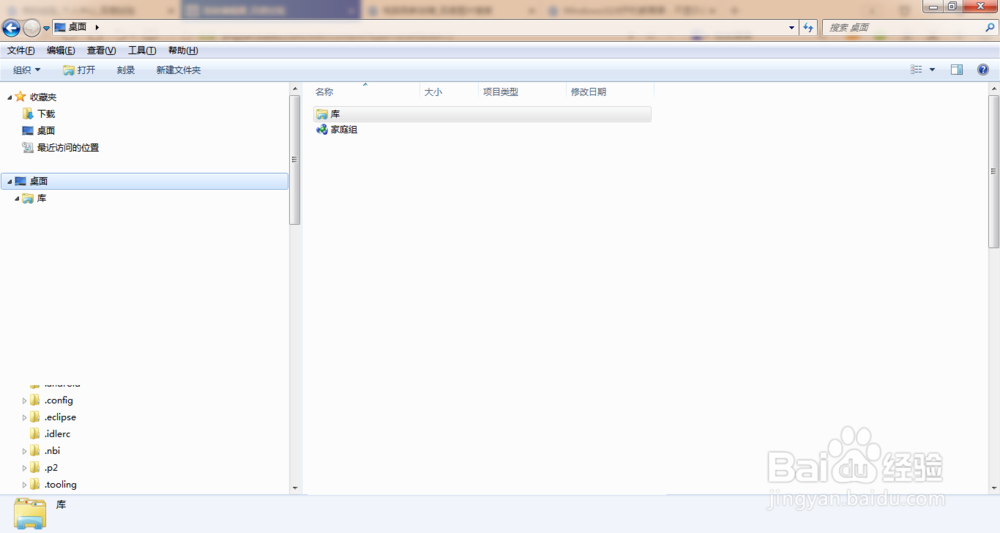Open the help icon
This screenshot has width=1000, height=533.
(983, 69)
